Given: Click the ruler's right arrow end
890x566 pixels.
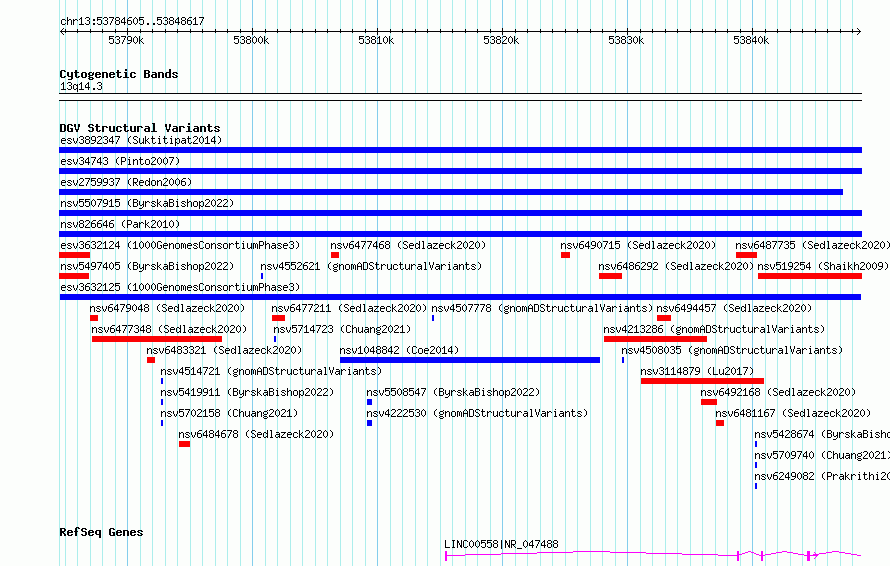Looking at the screenshot, I should pos(859,31).
